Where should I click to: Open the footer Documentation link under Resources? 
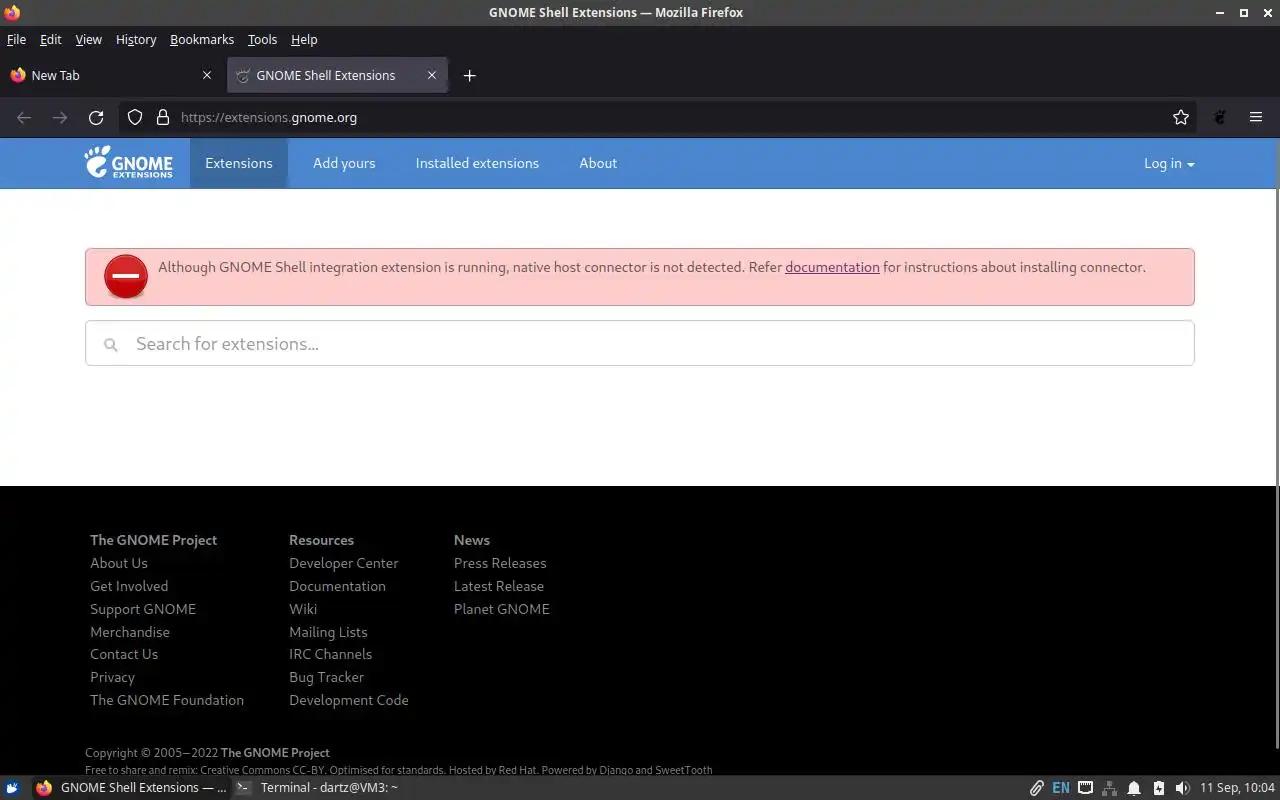click(337, 586)
